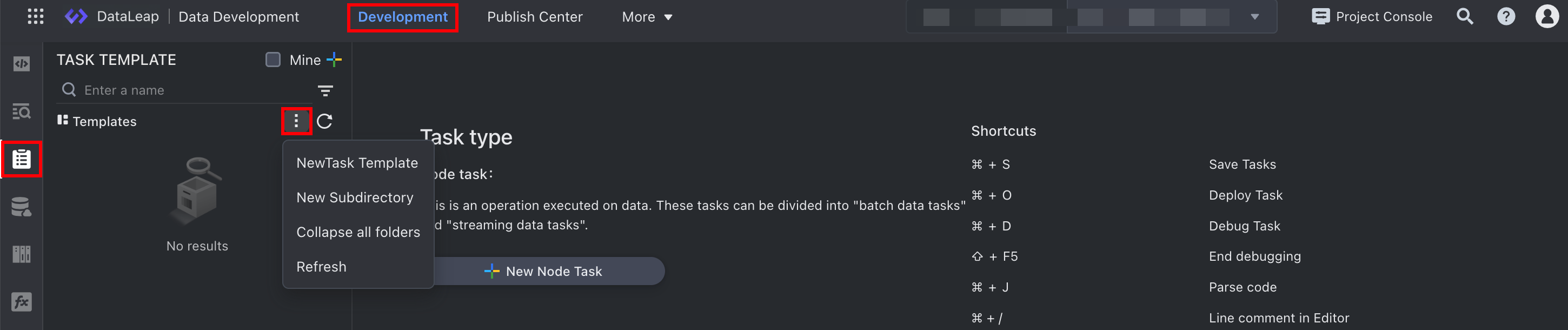Open the project selector dropdown arrow
Screen dimensions: 1568x330
[1254, 17]
